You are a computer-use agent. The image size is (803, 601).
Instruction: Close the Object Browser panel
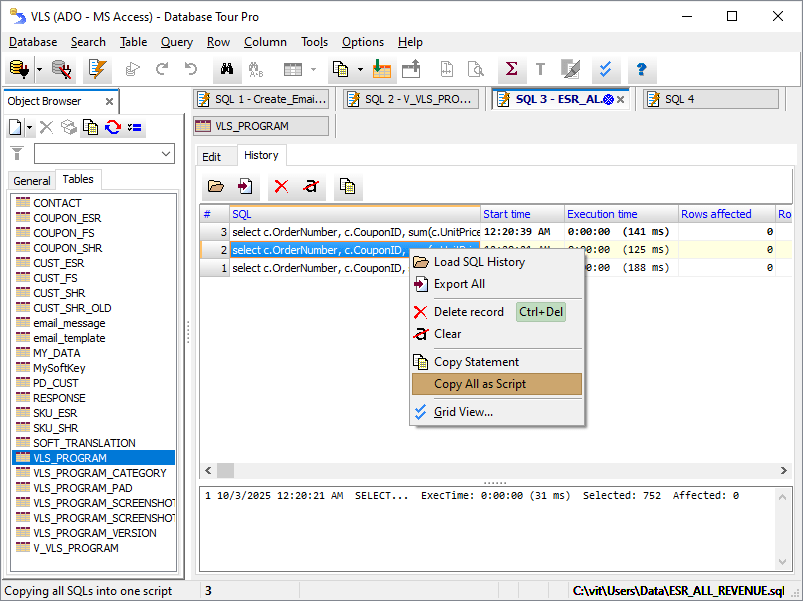(x=108, y=101)
